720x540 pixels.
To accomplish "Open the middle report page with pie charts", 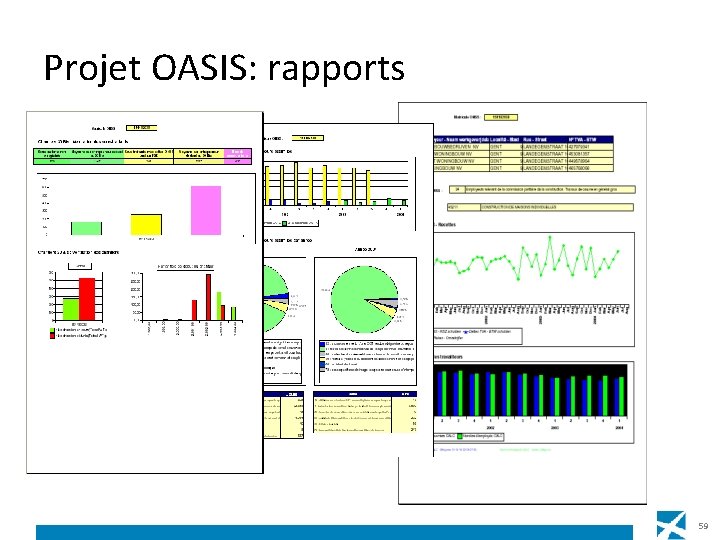I will tap(349, 289).
